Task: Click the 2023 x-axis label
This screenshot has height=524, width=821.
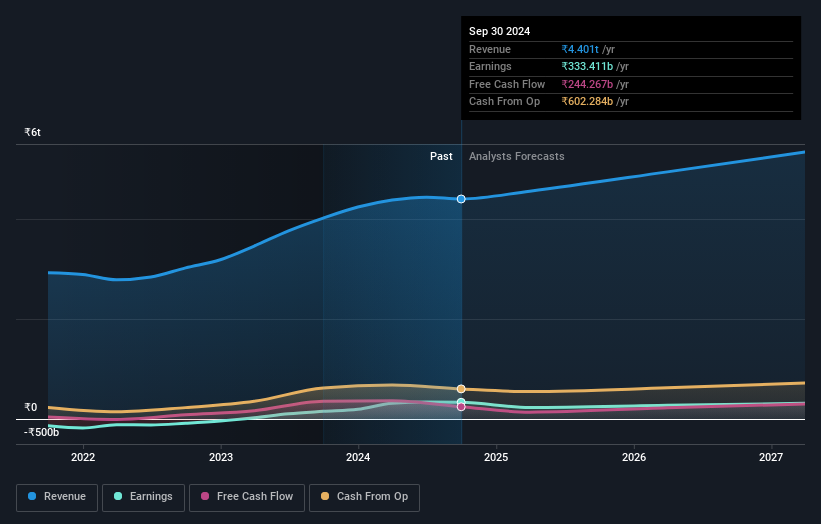Action: [221, 458]
